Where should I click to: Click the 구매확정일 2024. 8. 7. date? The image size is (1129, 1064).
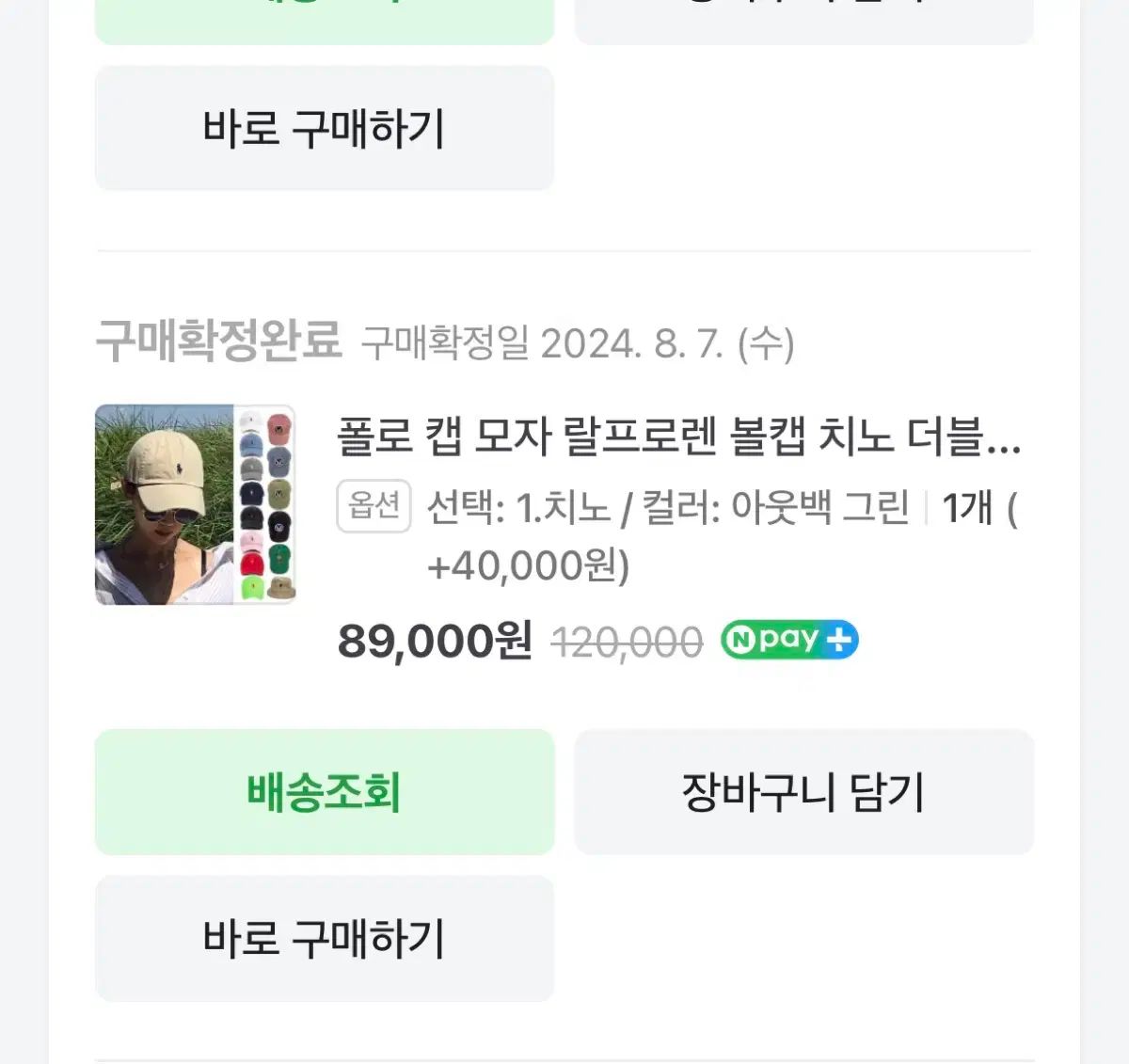coord(578,343)
